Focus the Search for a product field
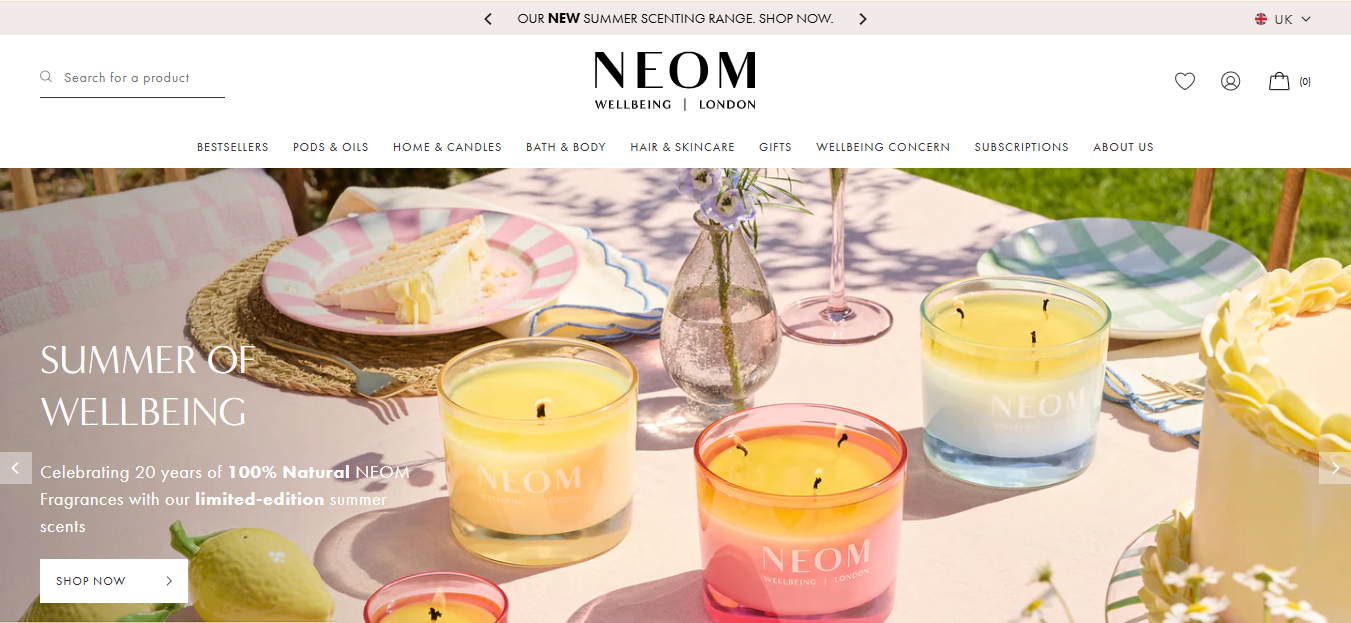Screen dimensions: 1351x623 (132, 78)
